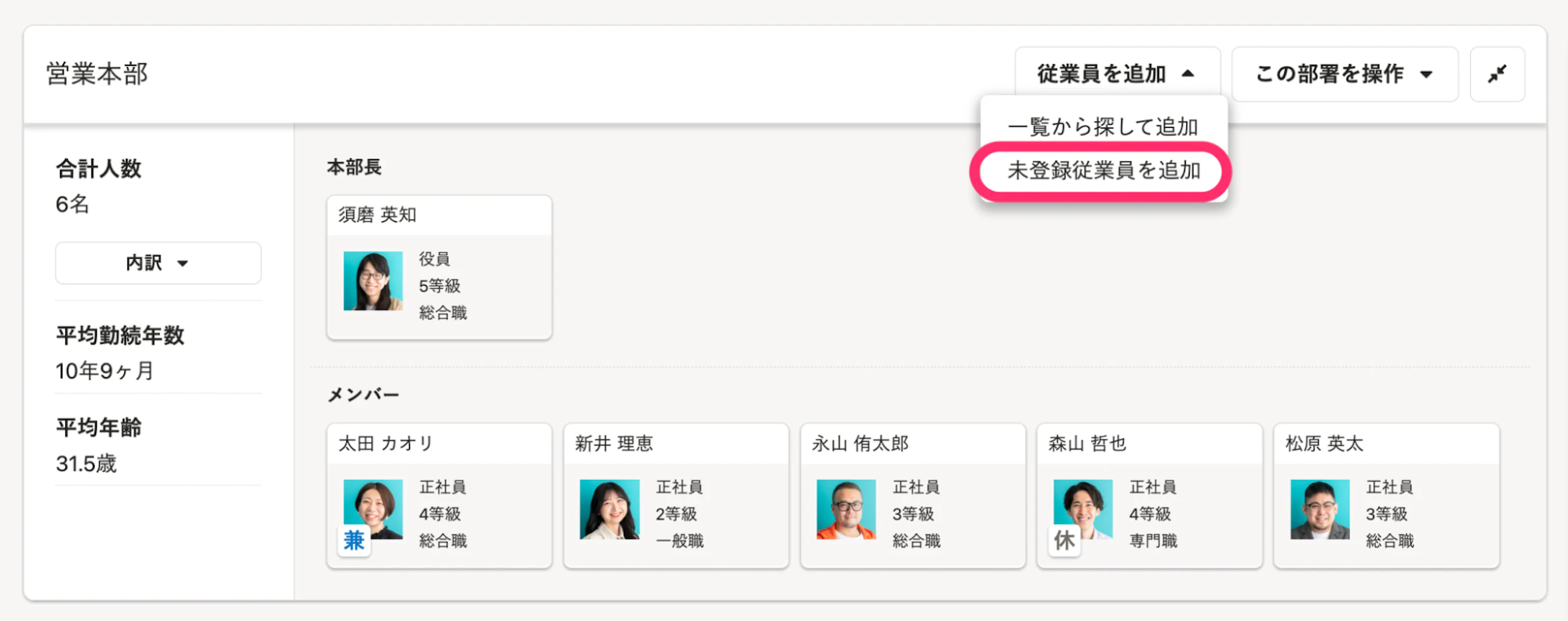This screenshot has width=1568, height=621.
Task: Click 森山 哲也 profile photo
Action: (1083, 509)
